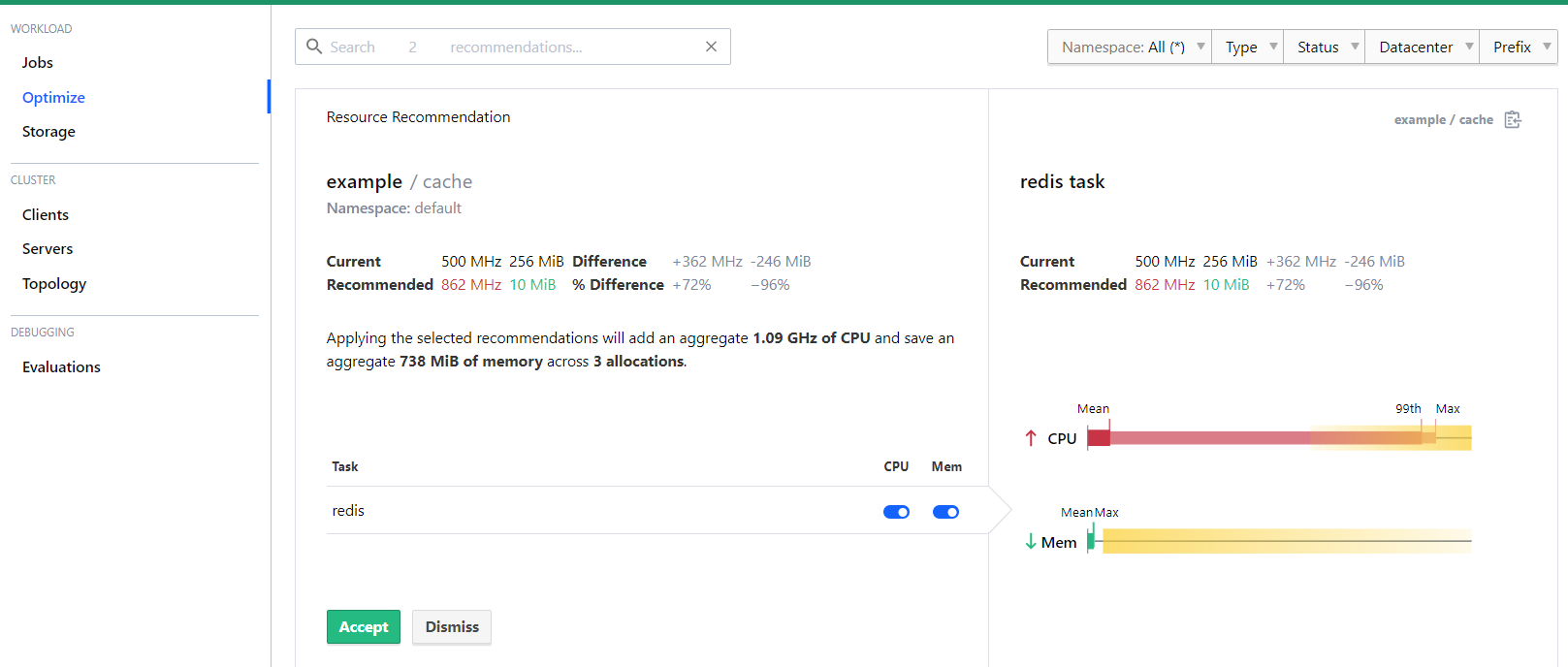This screenshot has height=667, width=1568.
Task: Open the Status filter dropdown
Action: [x=1325, y=47]
